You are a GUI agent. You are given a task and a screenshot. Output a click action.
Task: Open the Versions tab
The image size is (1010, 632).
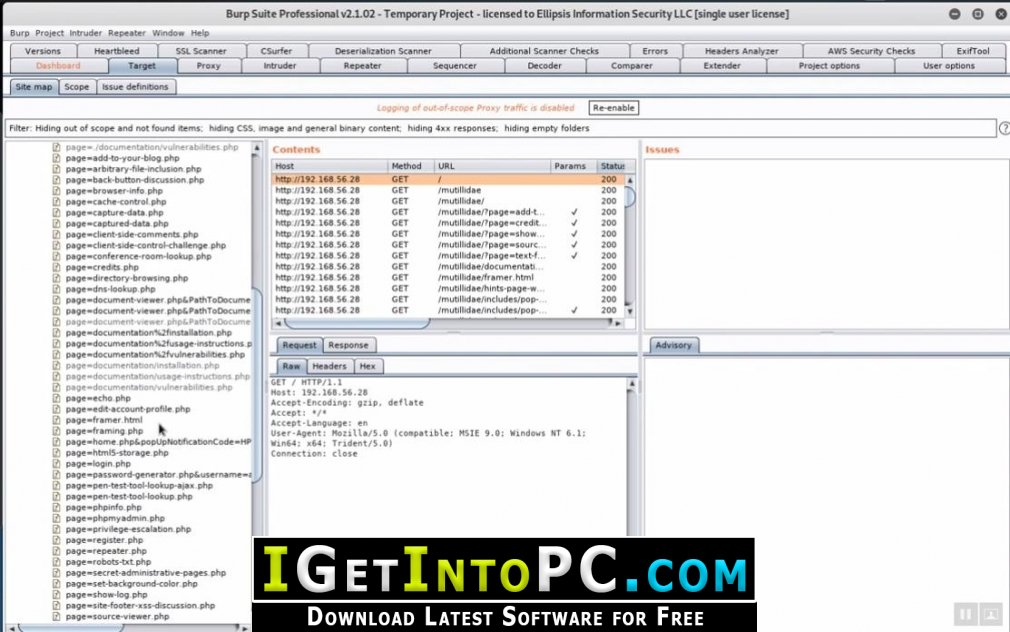43,51
